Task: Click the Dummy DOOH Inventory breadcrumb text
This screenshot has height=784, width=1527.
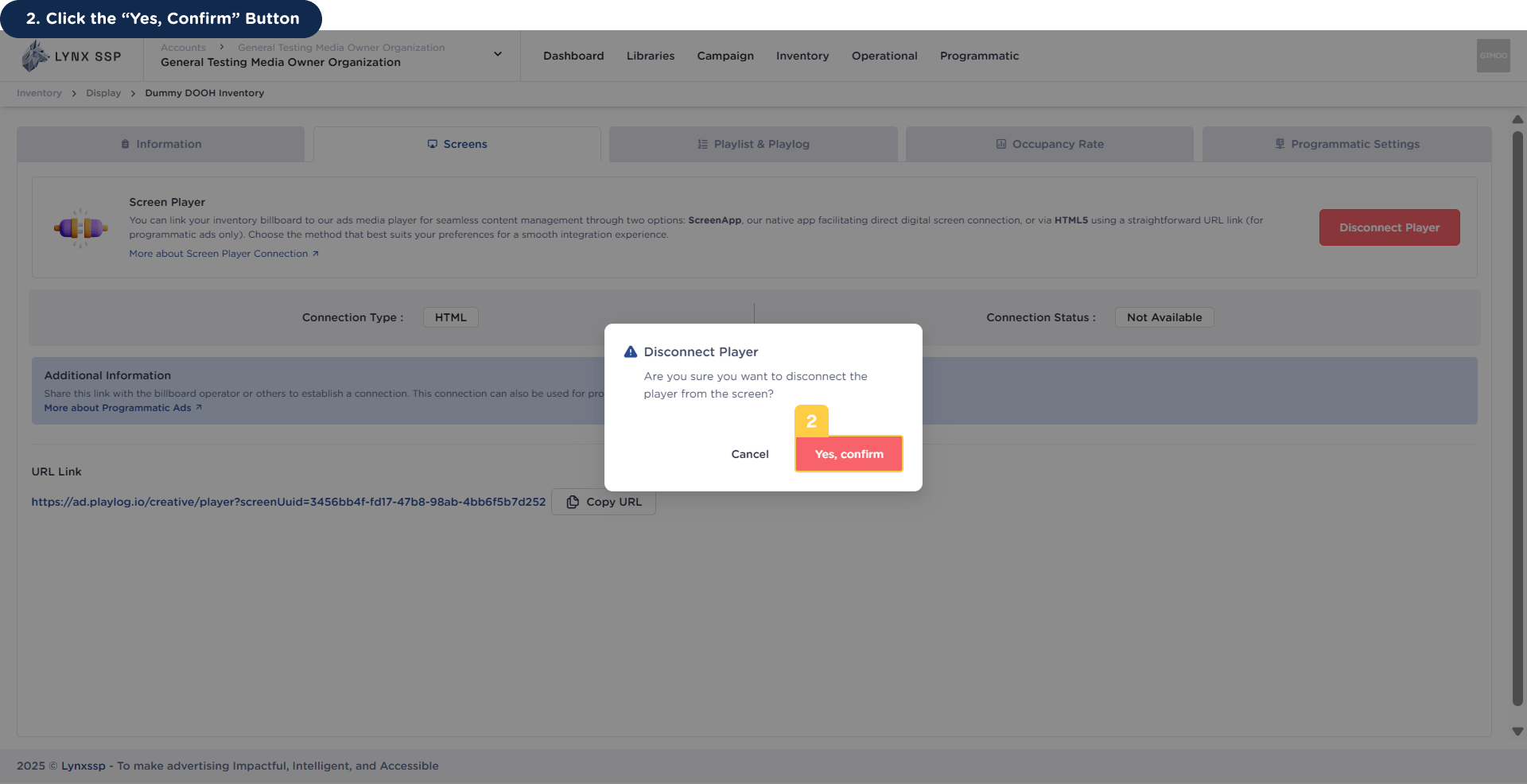Action: tap(204, 93)
